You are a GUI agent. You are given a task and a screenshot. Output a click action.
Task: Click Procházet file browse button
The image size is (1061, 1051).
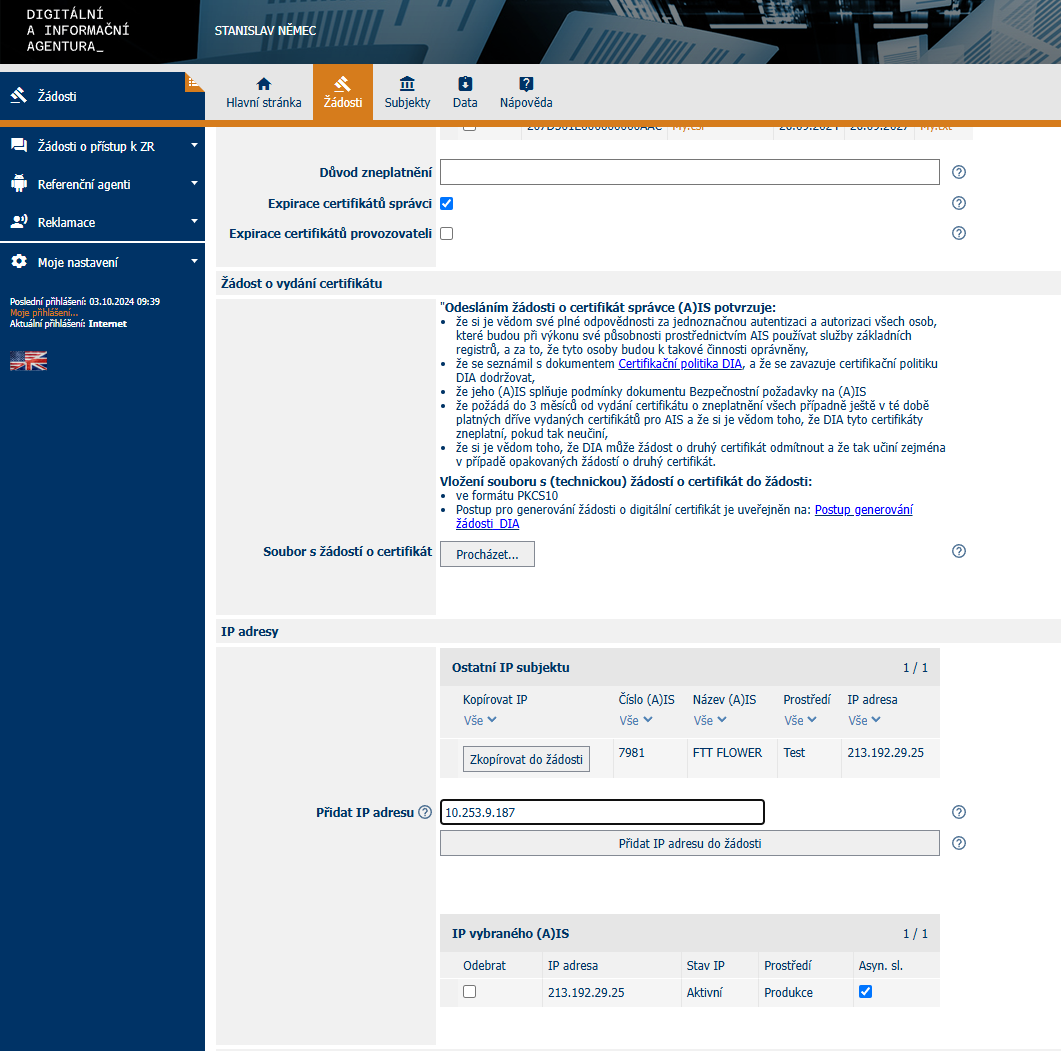pyautogui.click(x=487, y=554)
